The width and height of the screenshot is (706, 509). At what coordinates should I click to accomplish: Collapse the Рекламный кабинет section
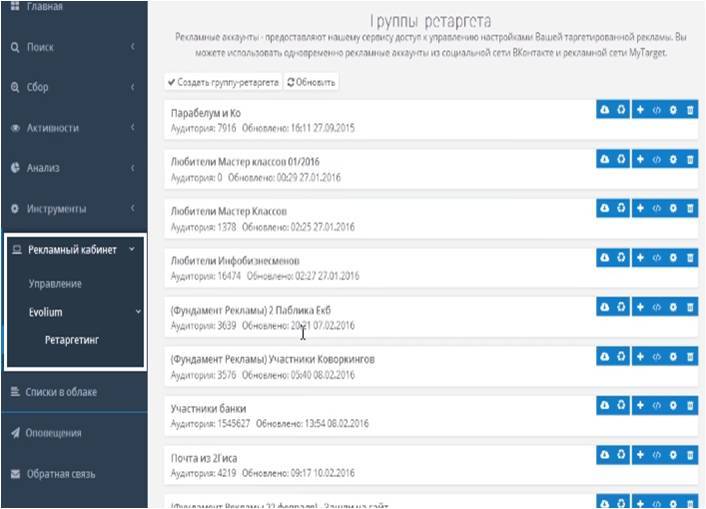133,250
